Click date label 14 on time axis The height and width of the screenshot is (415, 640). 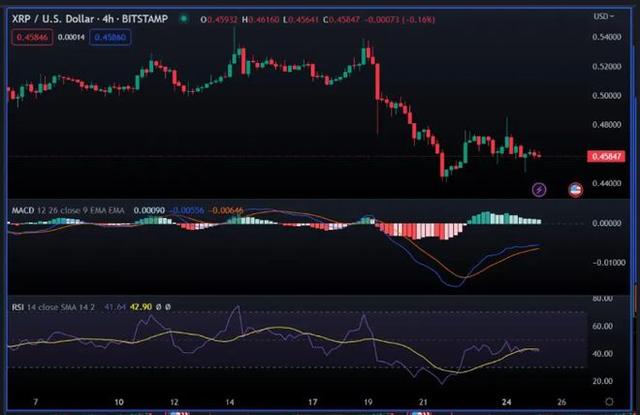[230, 402]
